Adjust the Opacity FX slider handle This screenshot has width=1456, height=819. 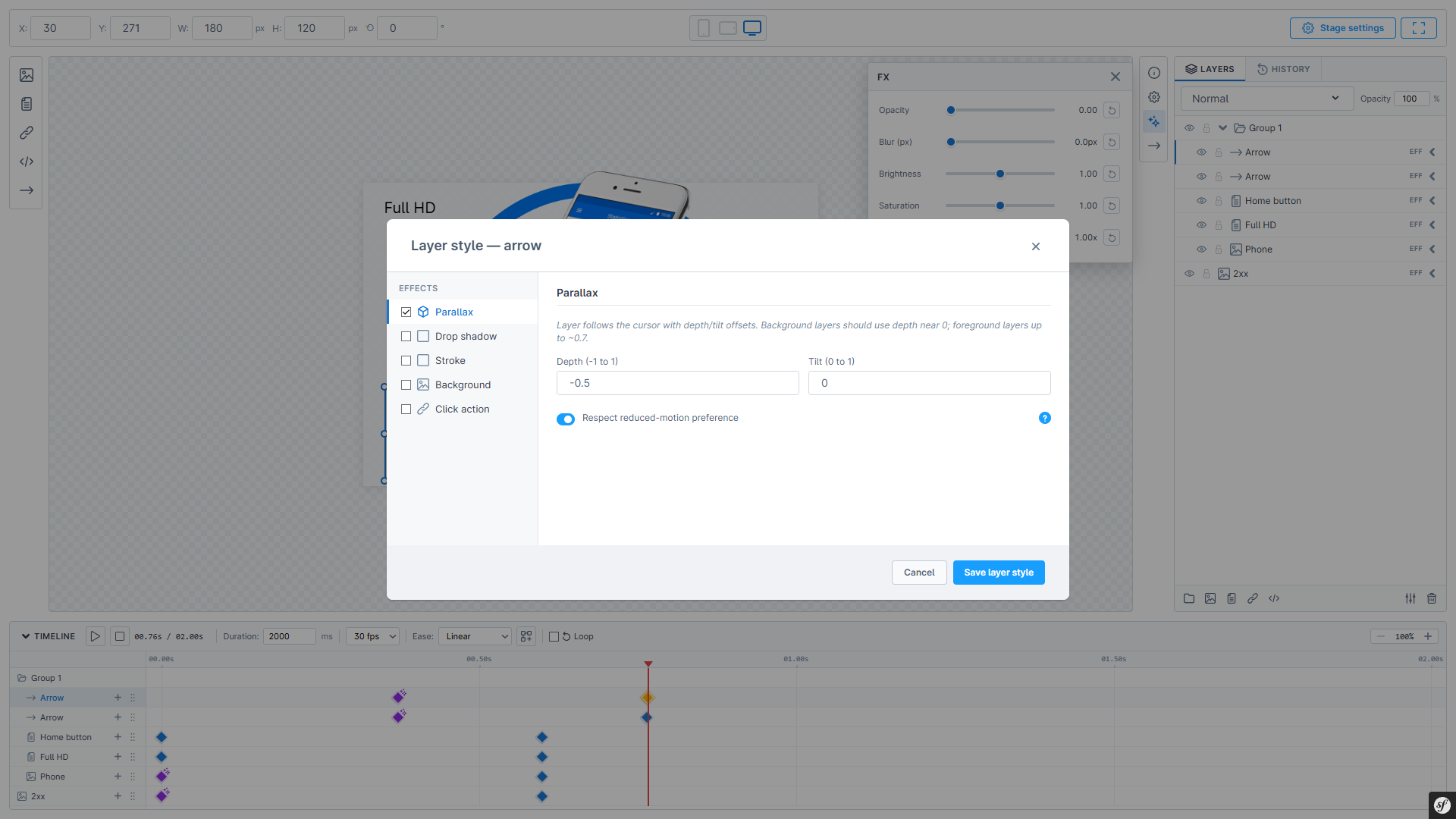click(951, 110)
